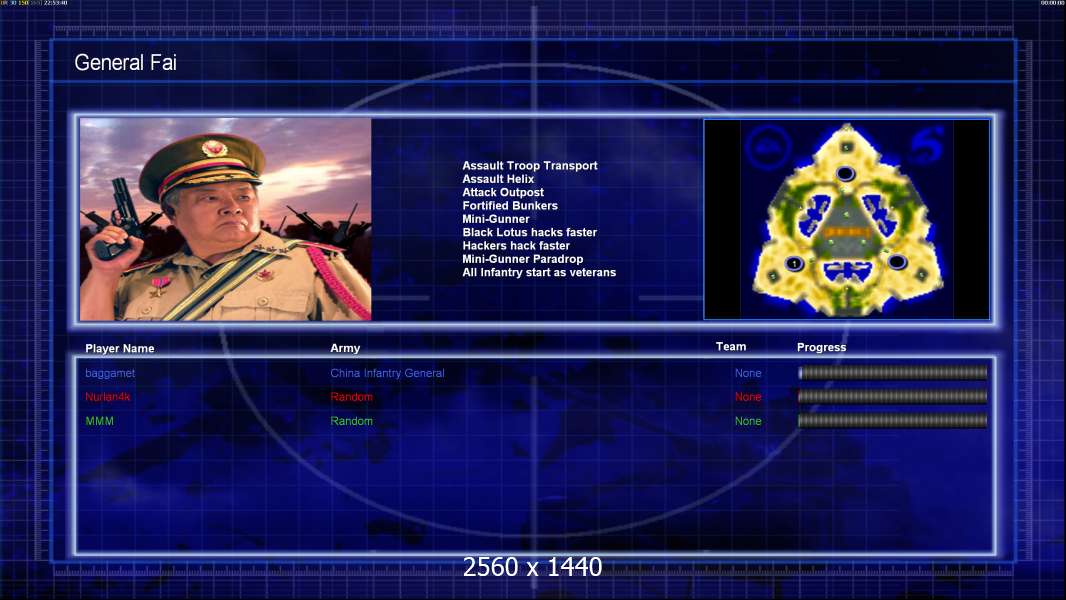Select player name baggamet
The height and width of the screenshot is (600, 1066).
coord(110,373)
